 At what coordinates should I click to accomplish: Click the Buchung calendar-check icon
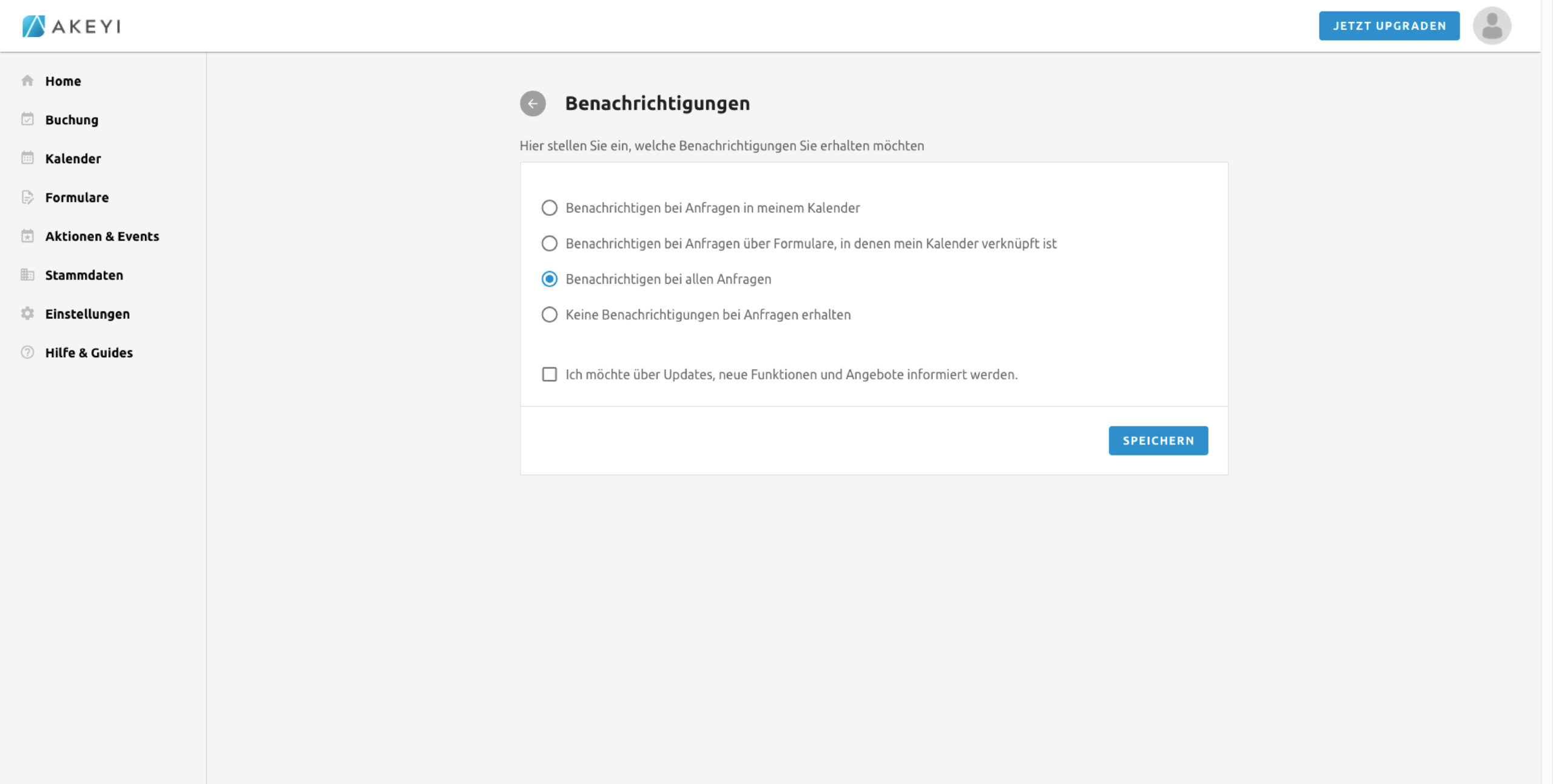click(27, 119)
